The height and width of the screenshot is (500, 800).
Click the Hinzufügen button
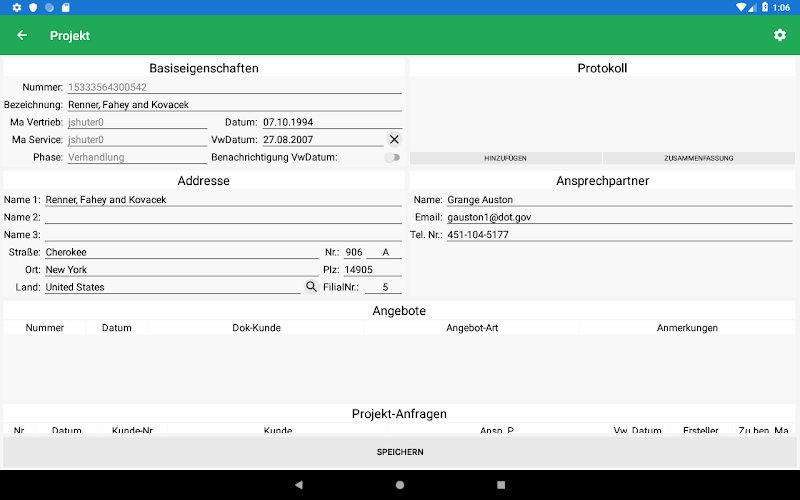pos(506,158)
